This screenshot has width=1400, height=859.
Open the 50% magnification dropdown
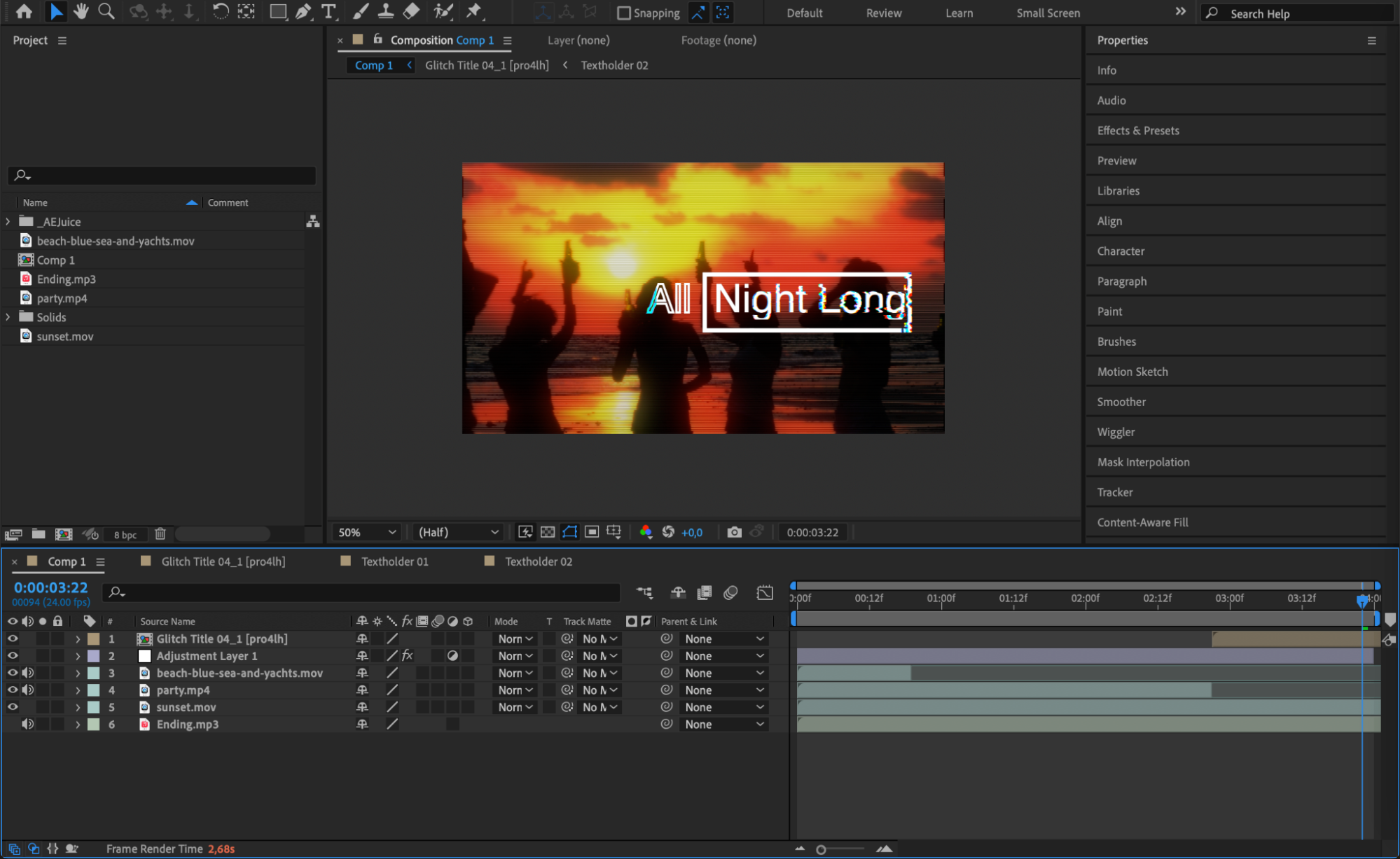point(367,532)
